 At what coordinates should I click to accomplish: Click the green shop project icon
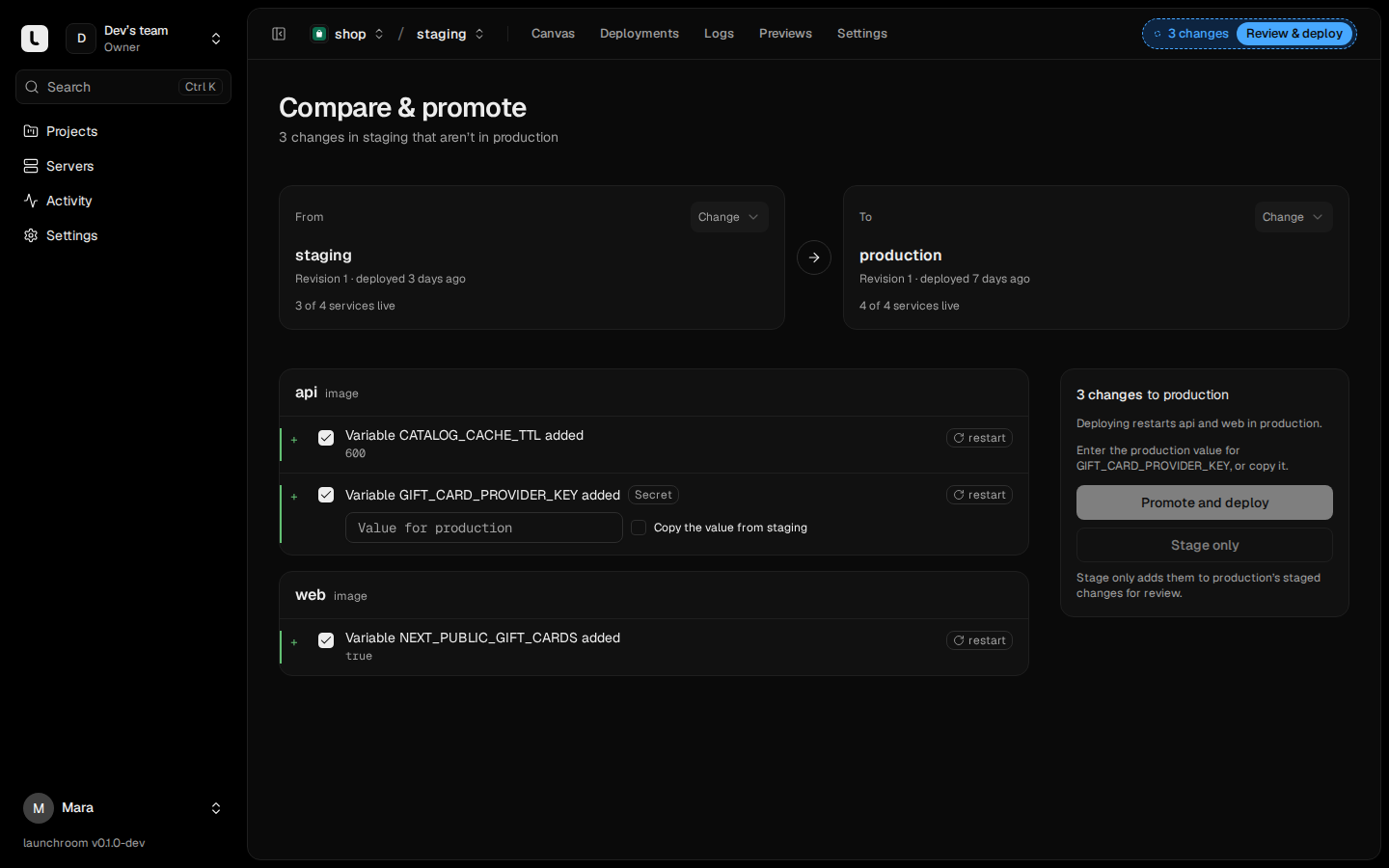(319, 34)
